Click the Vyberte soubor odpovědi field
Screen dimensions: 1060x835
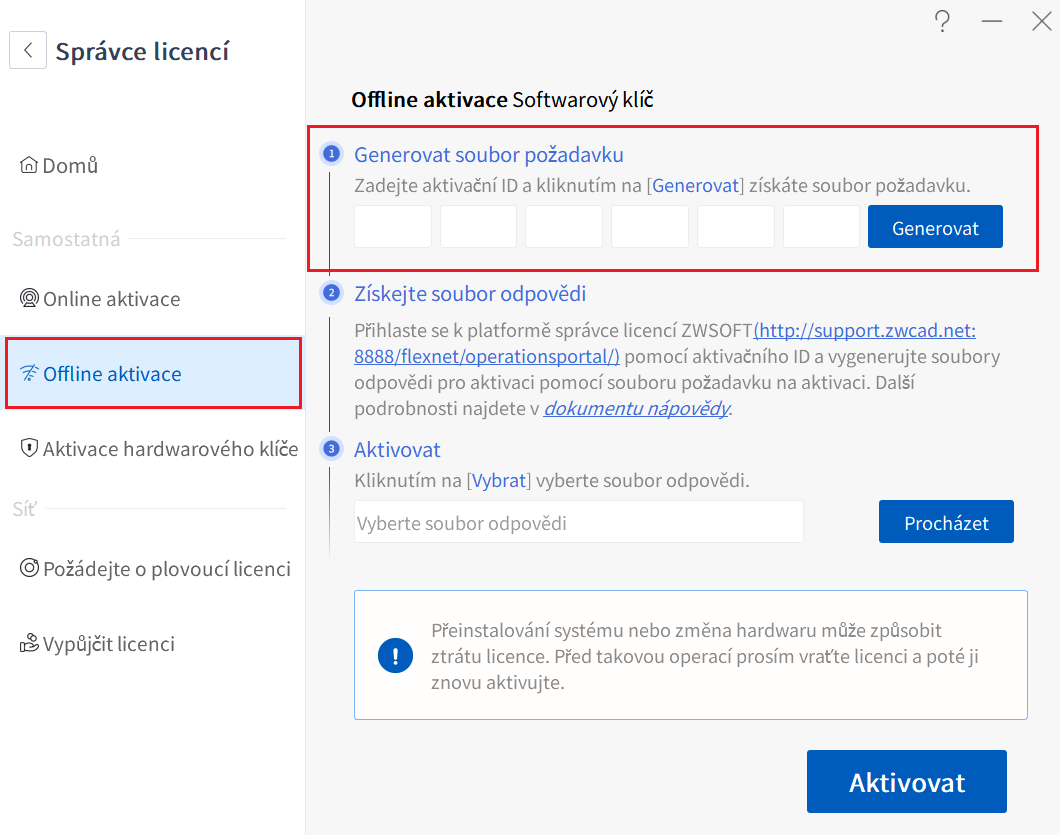point(578,521)
